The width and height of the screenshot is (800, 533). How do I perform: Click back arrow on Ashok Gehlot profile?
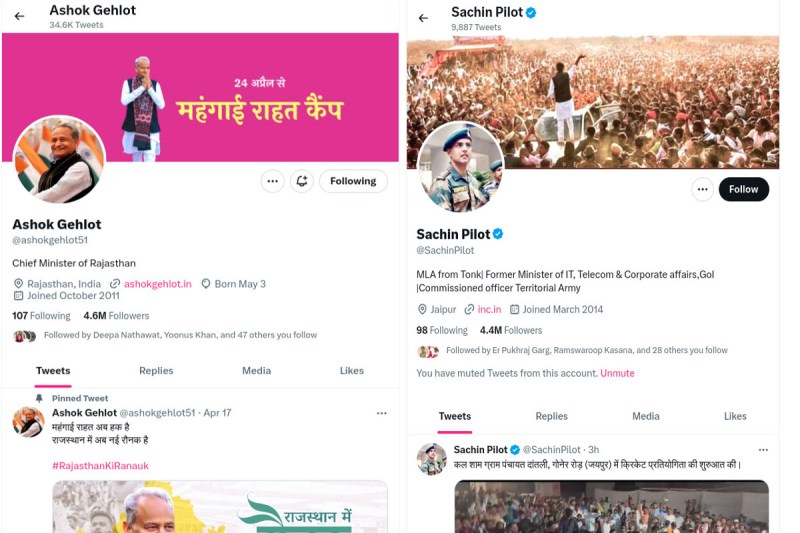(x=19, y=16)
